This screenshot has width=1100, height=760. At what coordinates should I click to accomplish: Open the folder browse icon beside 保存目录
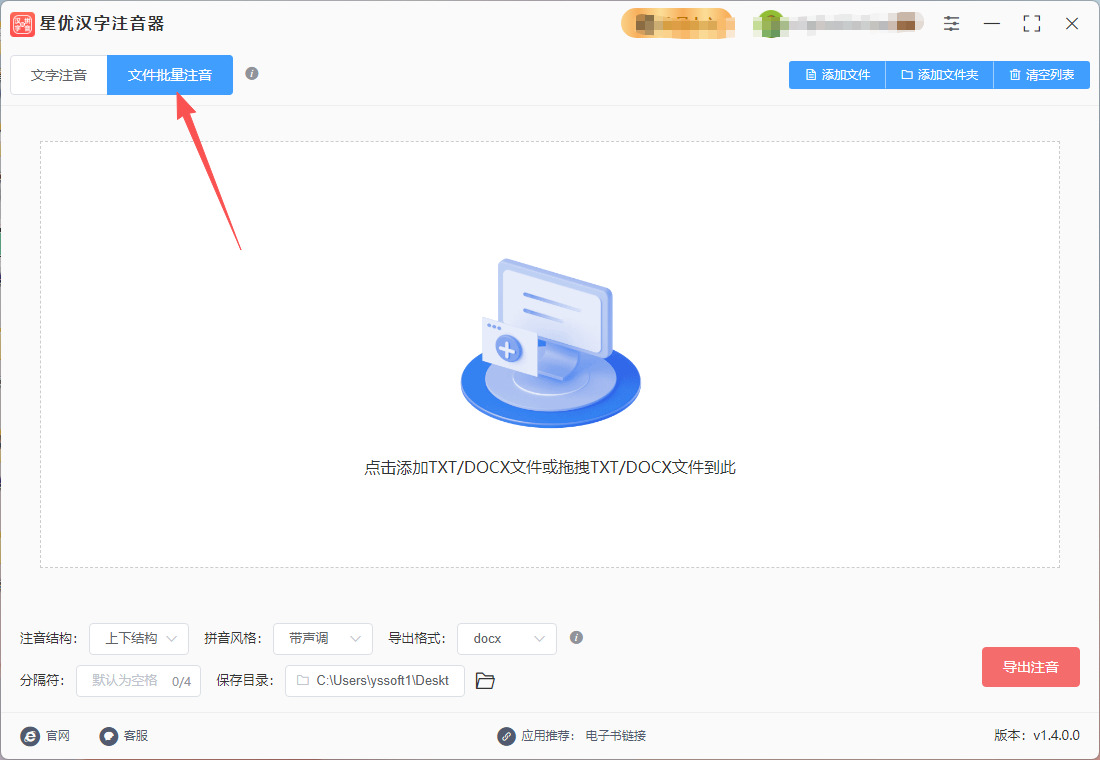click(x=485, y=680)
